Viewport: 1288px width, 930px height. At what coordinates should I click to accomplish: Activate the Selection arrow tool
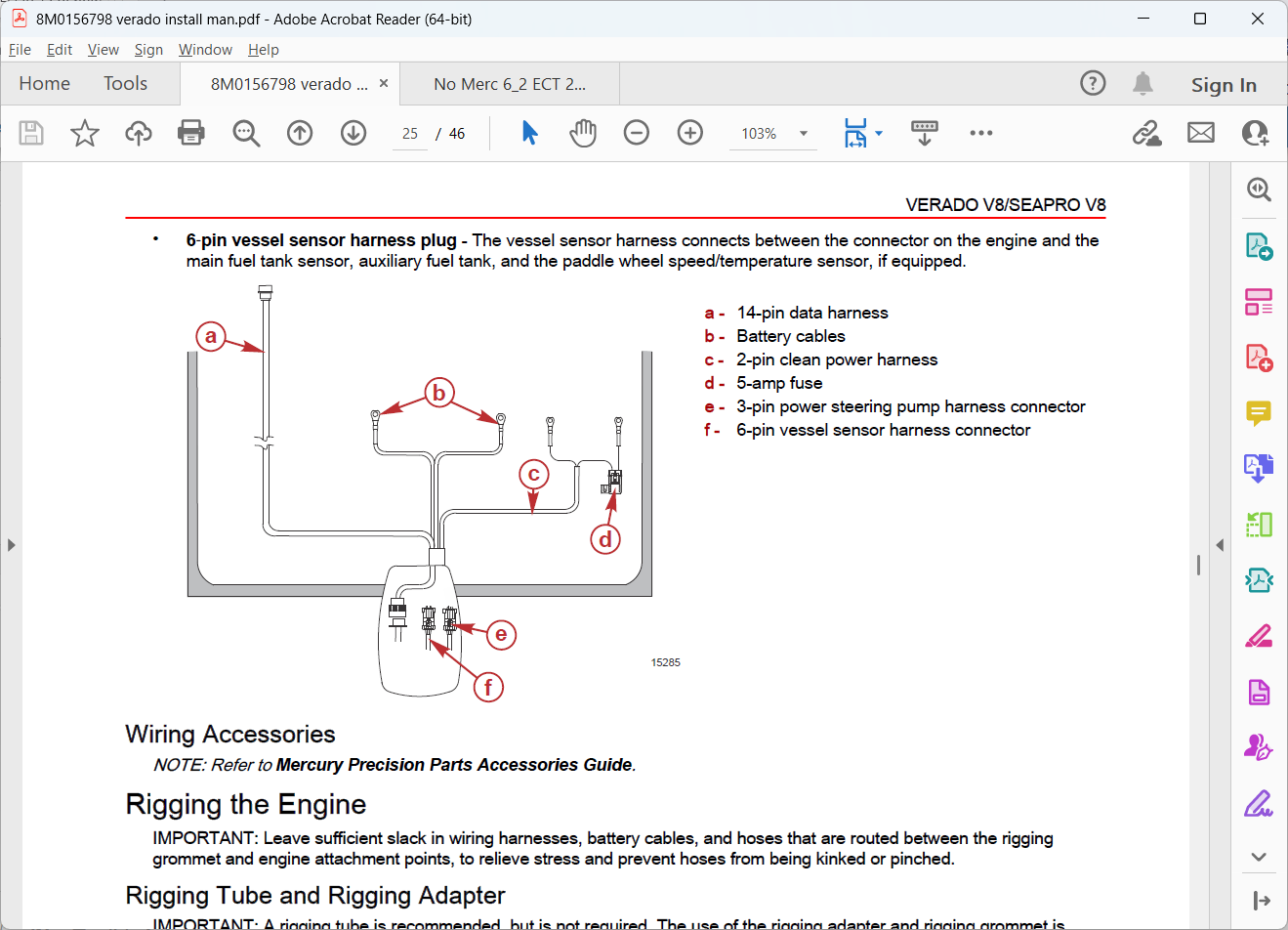[x=529, y=133]
